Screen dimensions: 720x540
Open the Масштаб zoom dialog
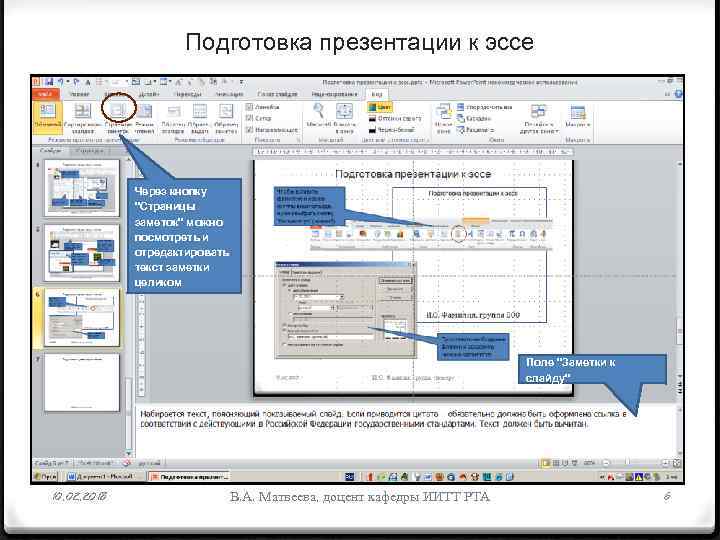click(x=318, y=115)
